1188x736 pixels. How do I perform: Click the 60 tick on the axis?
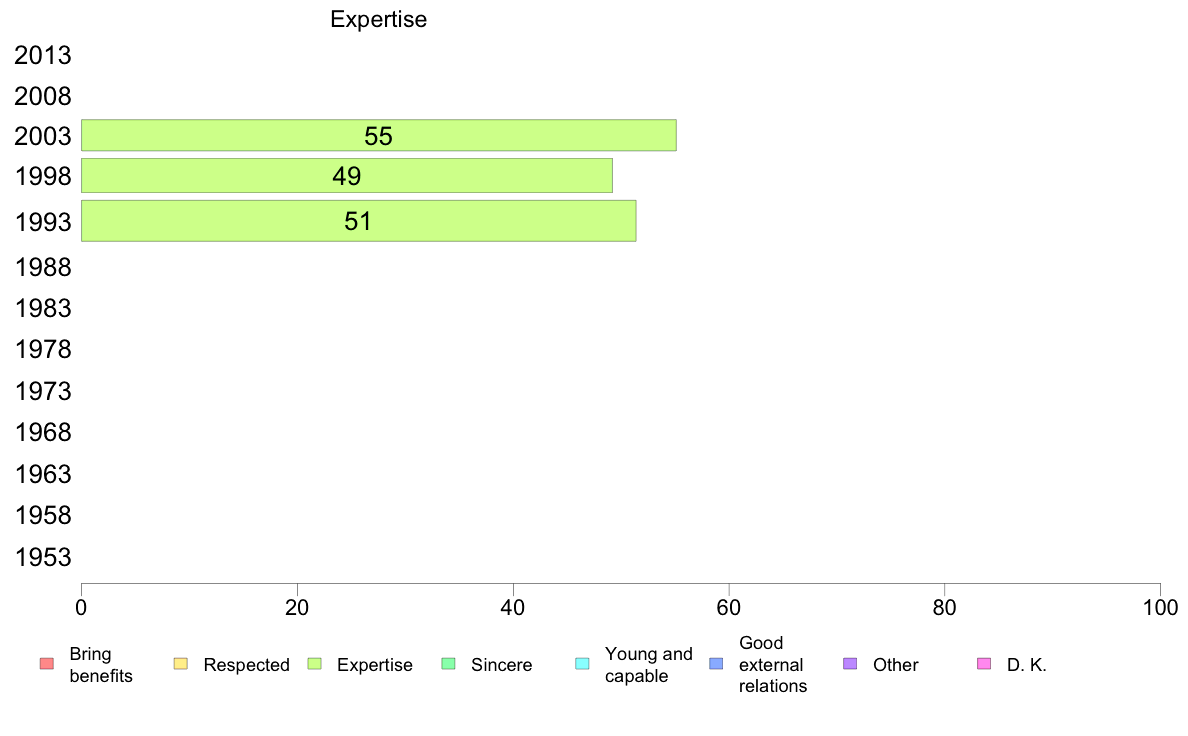[729, 607]
